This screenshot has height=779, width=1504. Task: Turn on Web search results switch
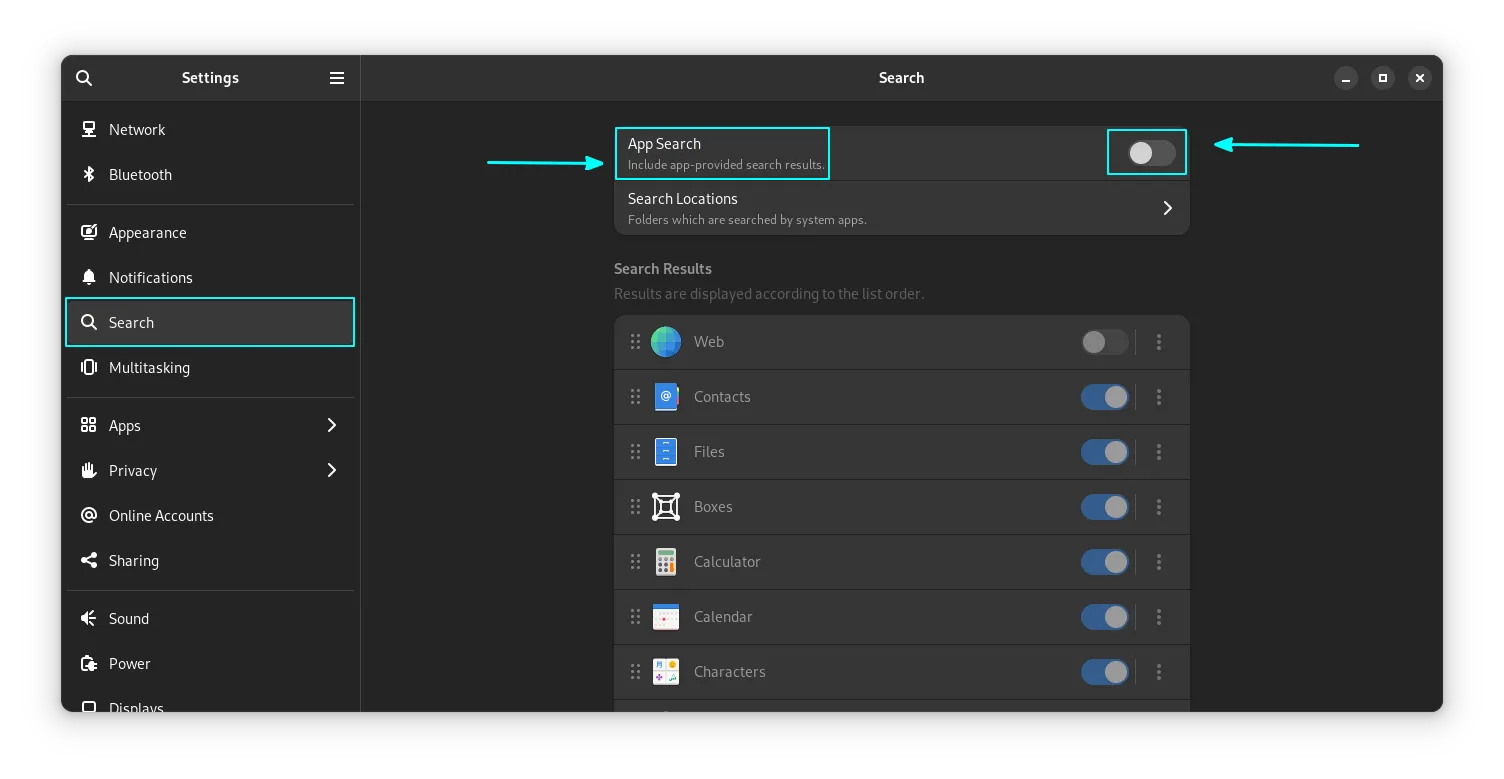click(x=1104, y=342)
